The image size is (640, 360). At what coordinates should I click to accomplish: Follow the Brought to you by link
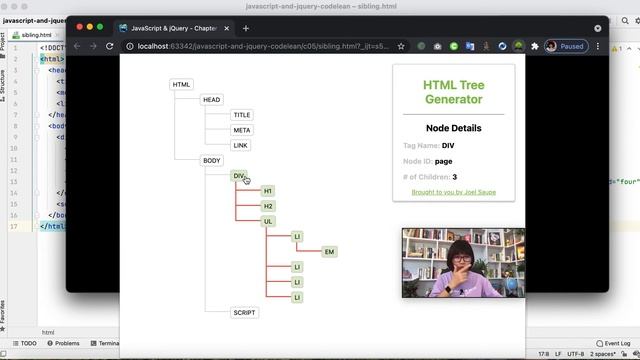click(x=453, y=192)
